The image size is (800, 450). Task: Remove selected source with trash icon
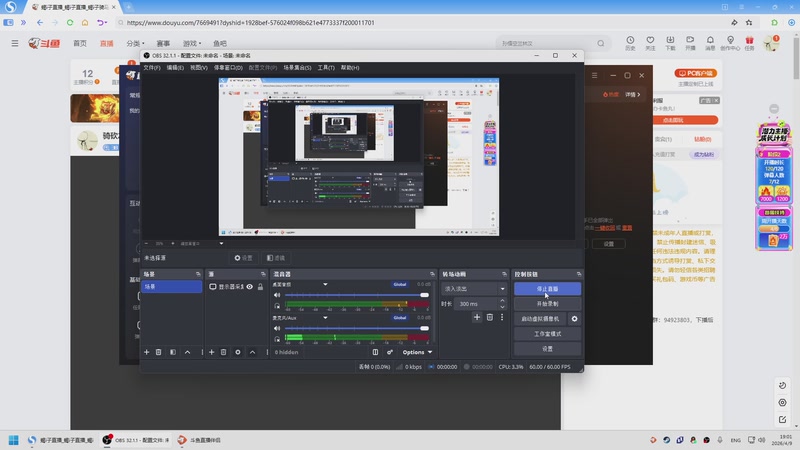223,352
